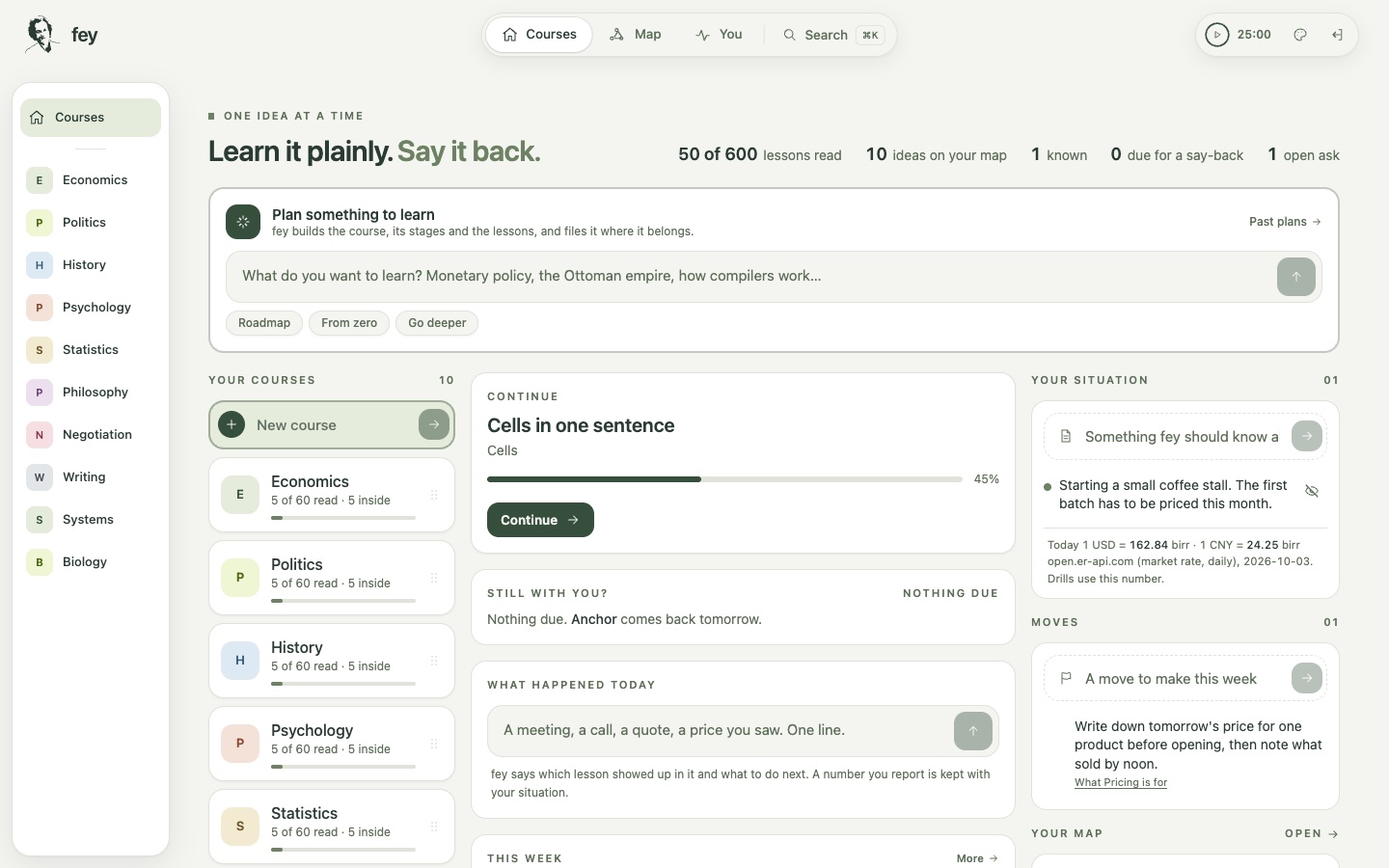Viewport: 1389px width, 868px height.
Task: Select Courses in the left sidebar
Action: (x=91, y=118)
